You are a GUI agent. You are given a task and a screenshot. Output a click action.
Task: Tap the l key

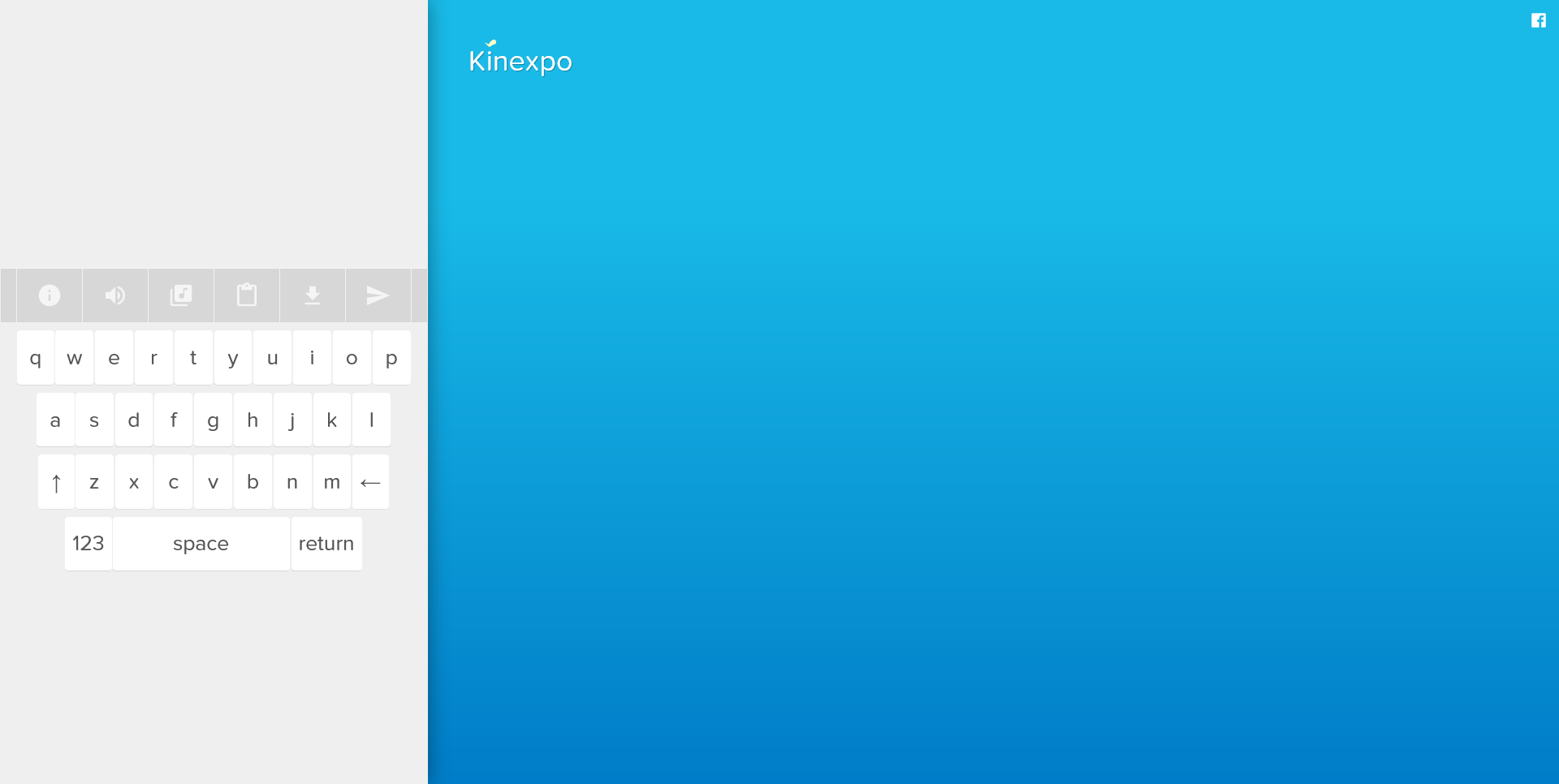[372, 420]
